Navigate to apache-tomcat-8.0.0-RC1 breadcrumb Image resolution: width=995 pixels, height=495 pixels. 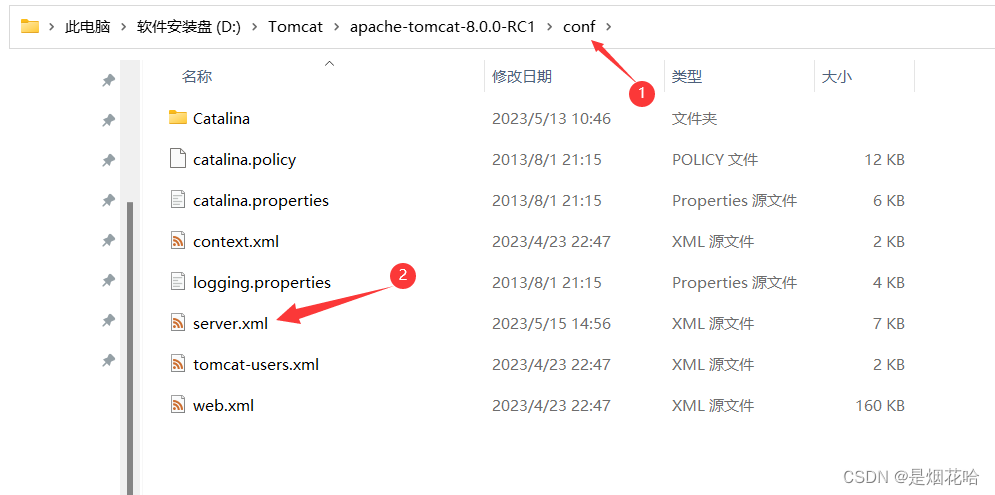click(443, 27)
